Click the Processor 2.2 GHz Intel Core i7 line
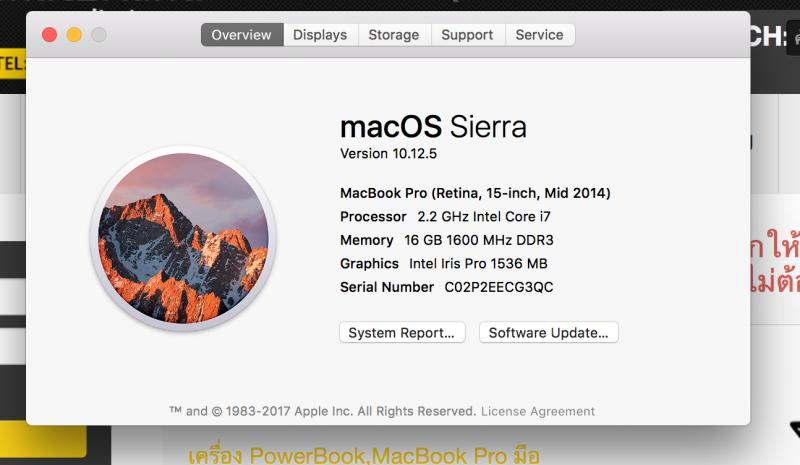Image resolution: width=800 pixels, height=465 pixels. [445, 216]
